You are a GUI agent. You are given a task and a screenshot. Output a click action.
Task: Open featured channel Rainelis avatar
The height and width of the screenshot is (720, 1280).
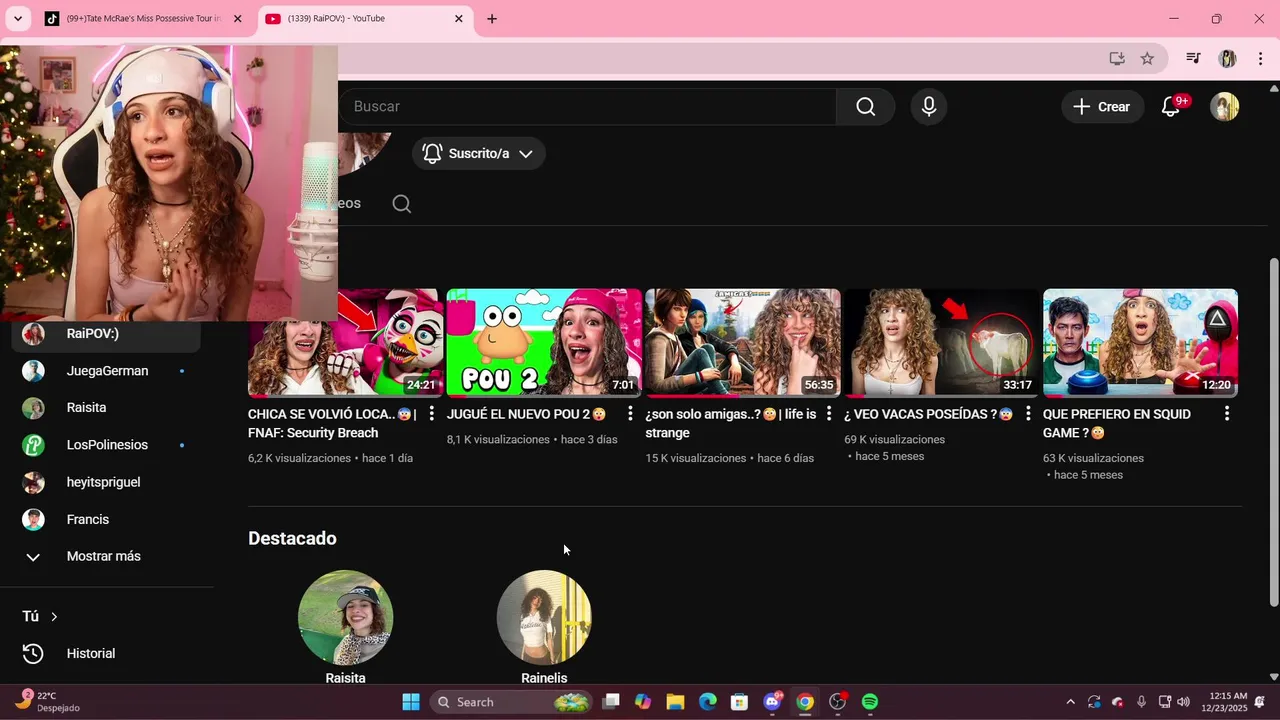coord(544,617)
